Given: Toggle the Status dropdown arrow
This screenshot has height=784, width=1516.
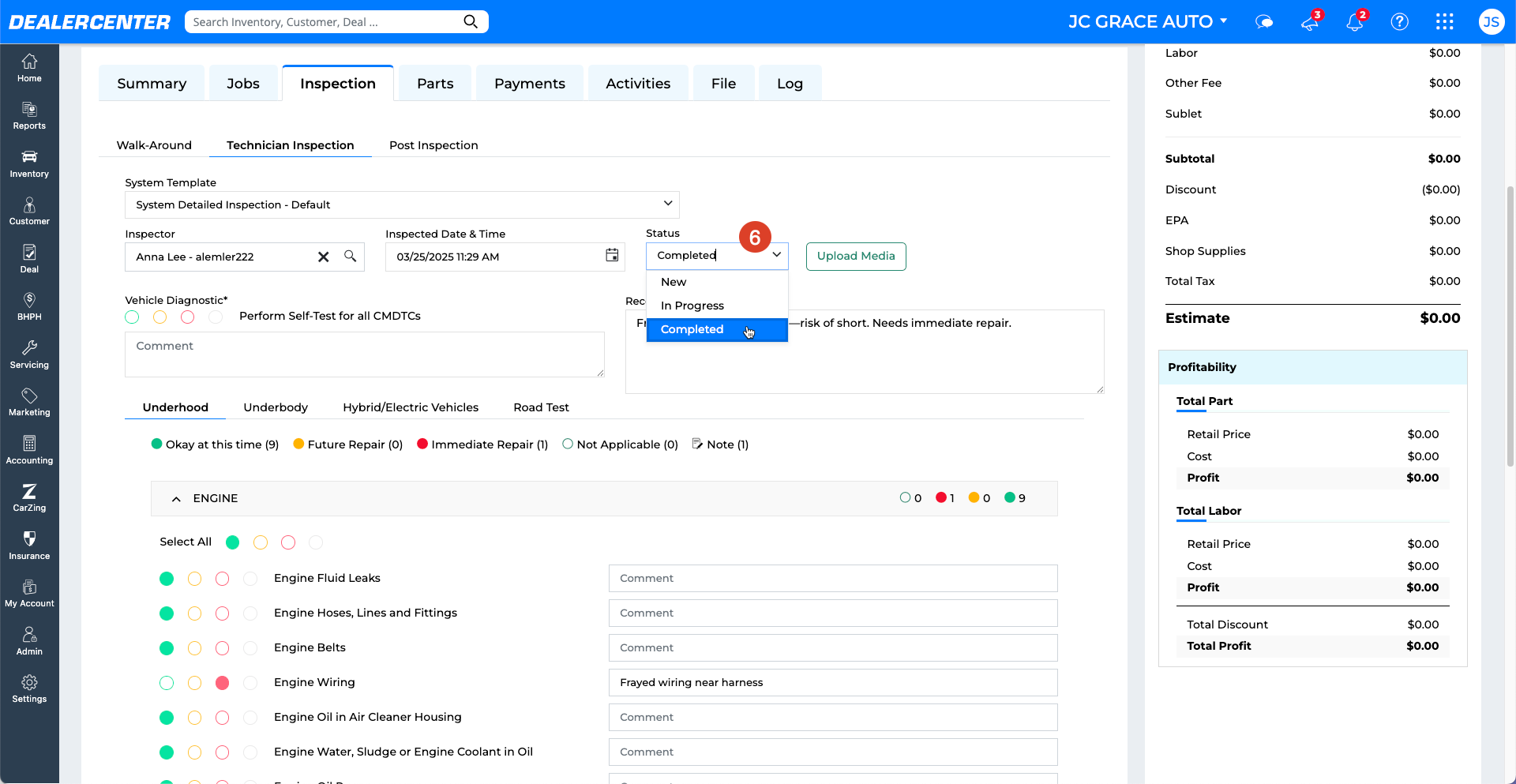Looking at the screenshot, I should (x=776, y=254).
